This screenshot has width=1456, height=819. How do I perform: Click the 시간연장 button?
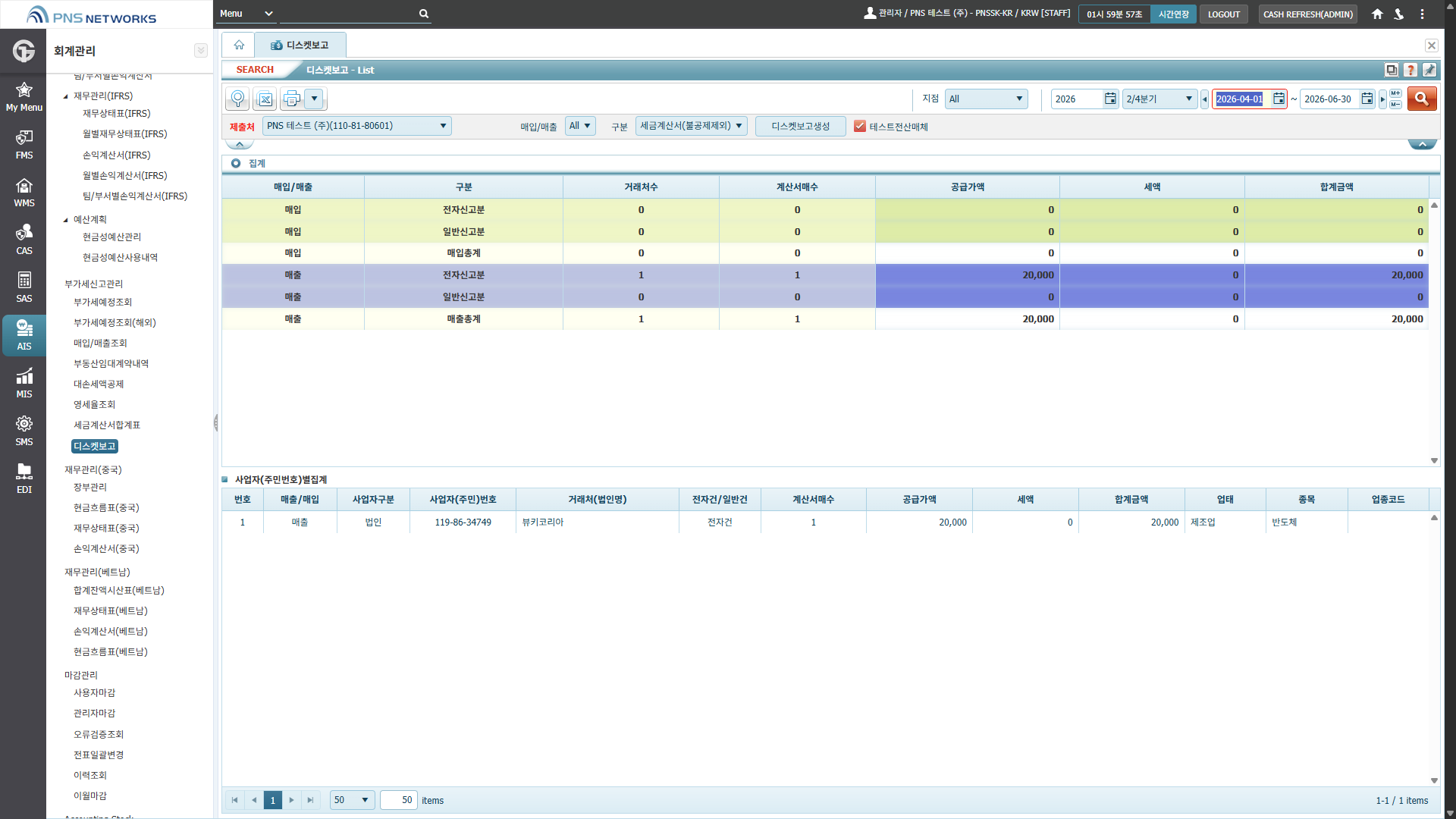[1173, 14]
